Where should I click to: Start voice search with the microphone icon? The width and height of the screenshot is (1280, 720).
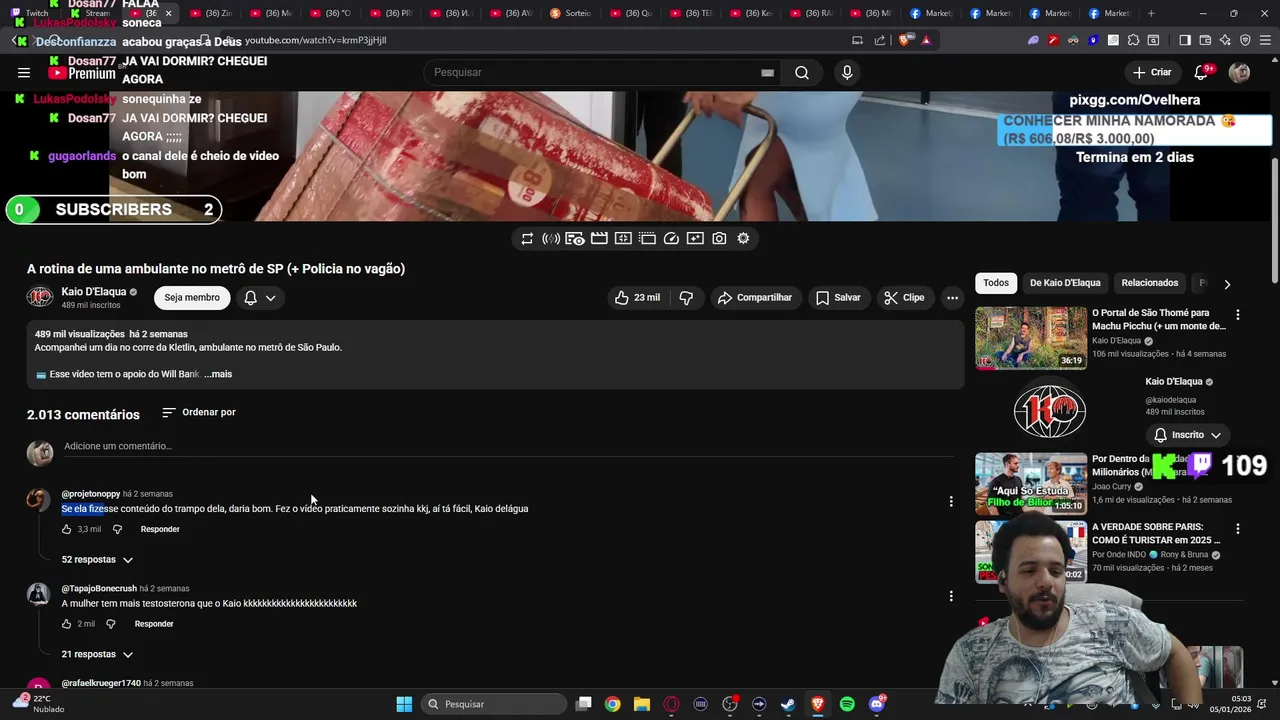coord(847,72)
